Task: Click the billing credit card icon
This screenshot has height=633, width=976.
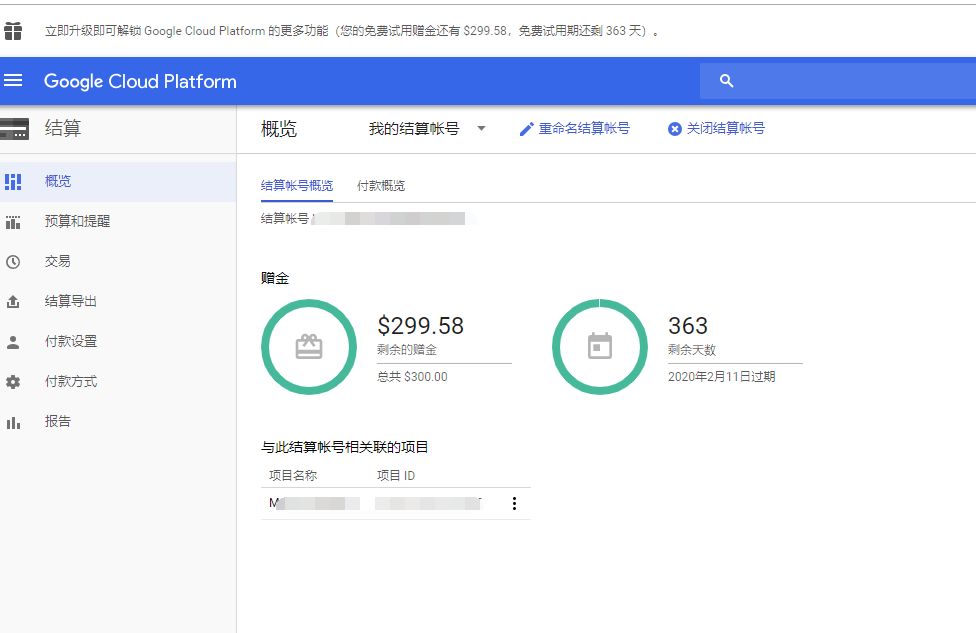Action: (x=14, y=129)
